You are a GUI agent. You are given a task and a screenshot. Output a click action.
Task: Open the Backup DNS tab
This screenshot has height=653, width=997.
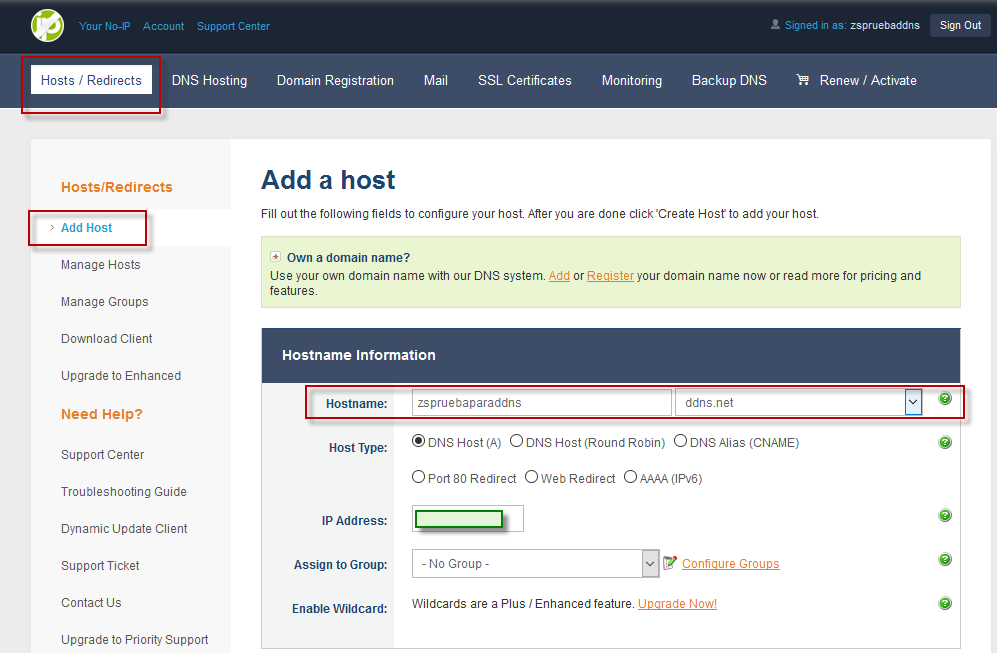tap(729, 81)
